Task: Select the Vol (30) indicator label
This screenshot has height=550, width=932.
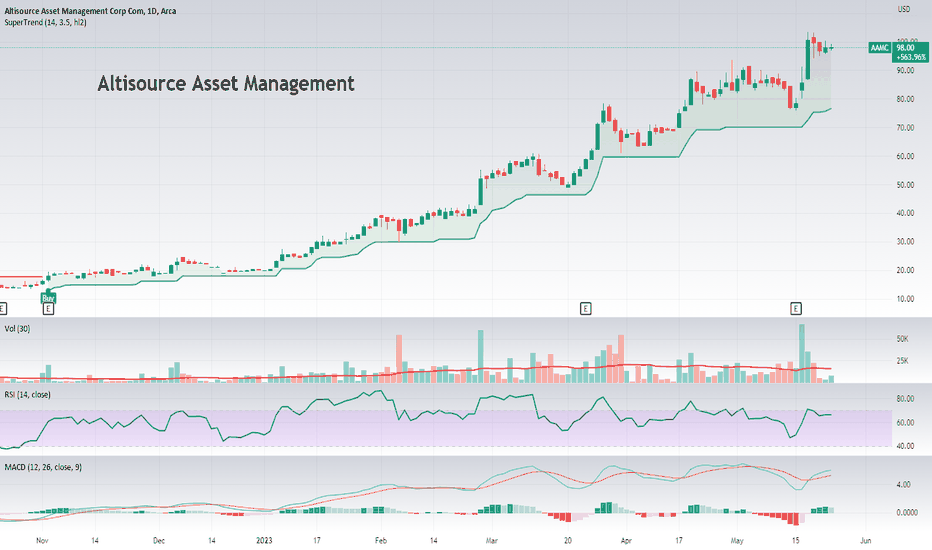Action: coord(17,329)
